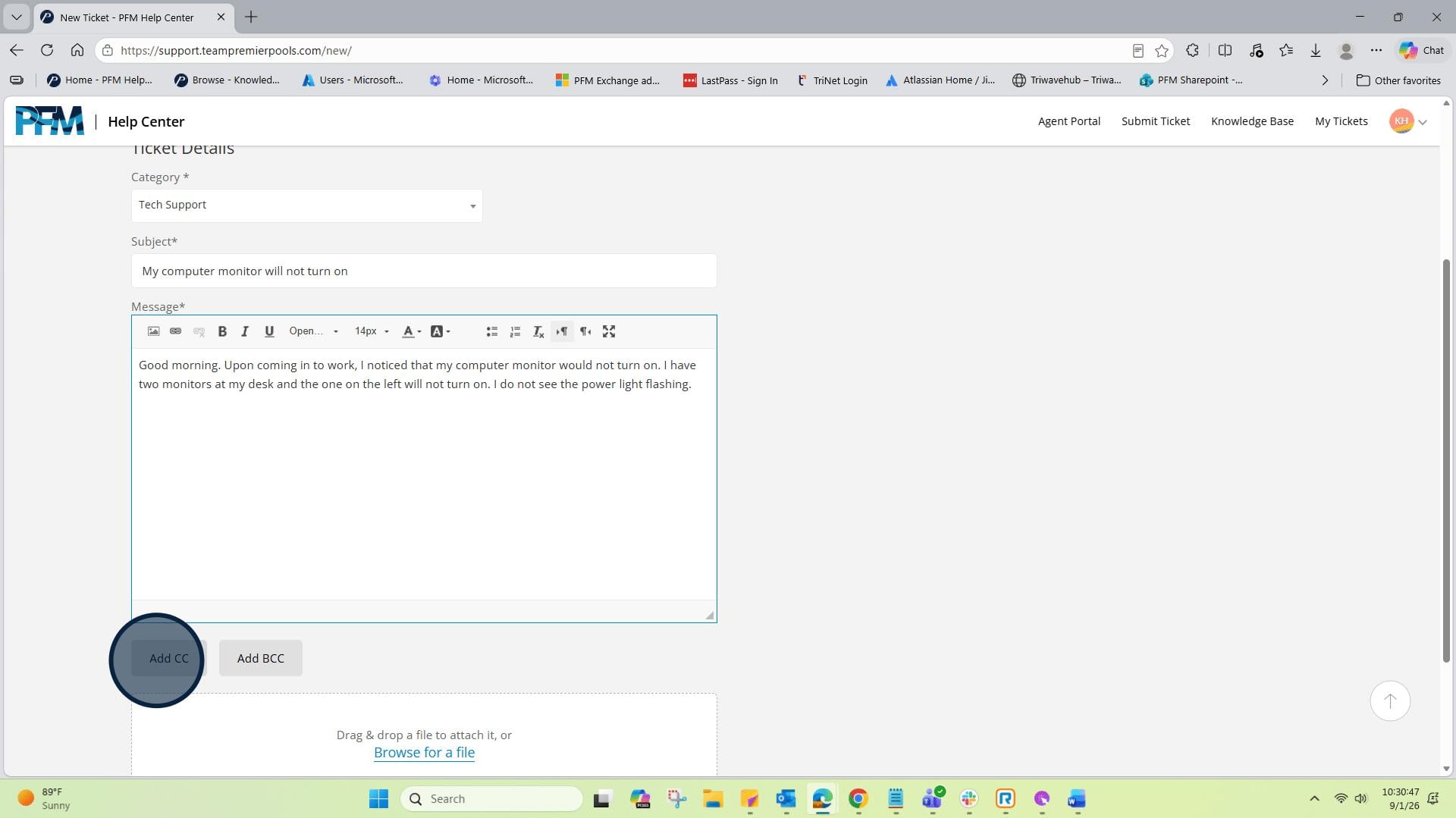Click the Browse for a file link

(424, 753)
